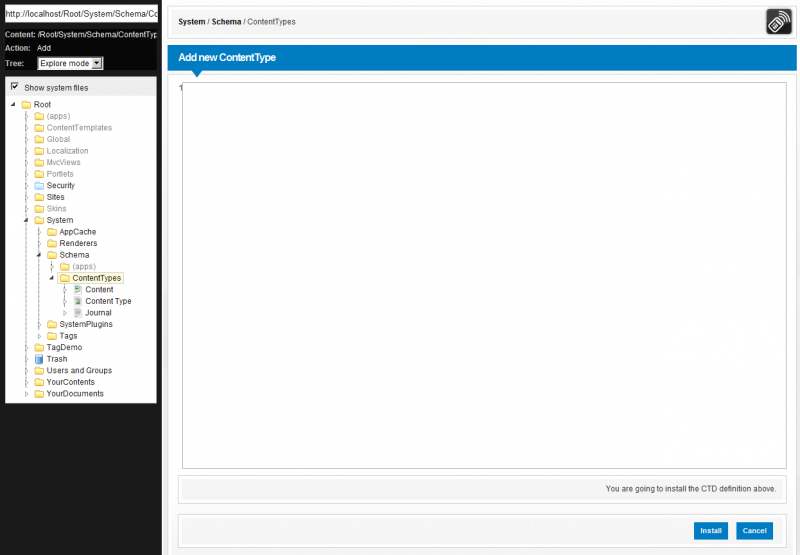Select the Content Type tree label
The height and width of the screenshot is (555, 800).
pyautogui.click(x=108, y=301)
